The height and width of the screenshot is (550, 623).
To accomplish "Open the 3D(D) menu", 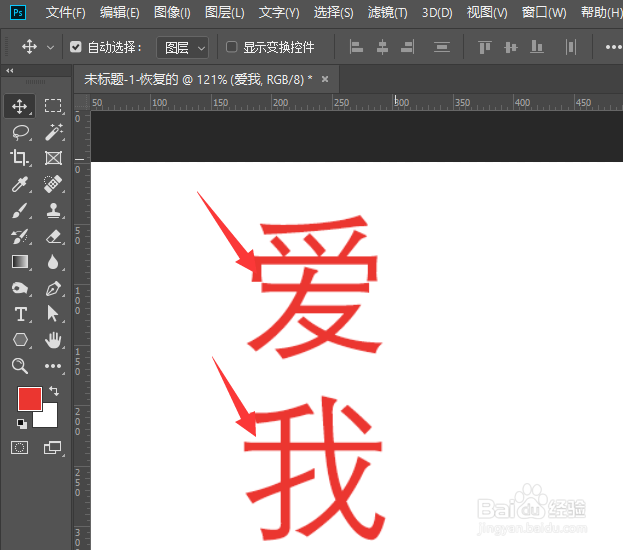I will tap(437, 13).
